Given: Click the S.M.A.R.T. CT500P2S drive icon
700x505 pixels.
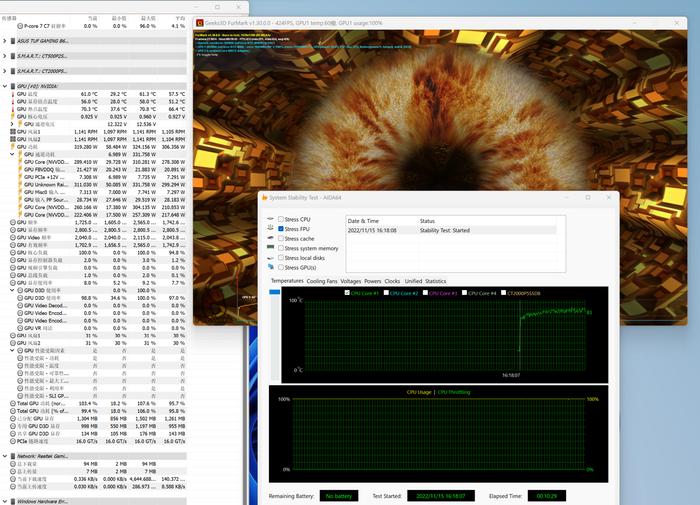Looking at the screenshot, I should (x=12, y=56).
